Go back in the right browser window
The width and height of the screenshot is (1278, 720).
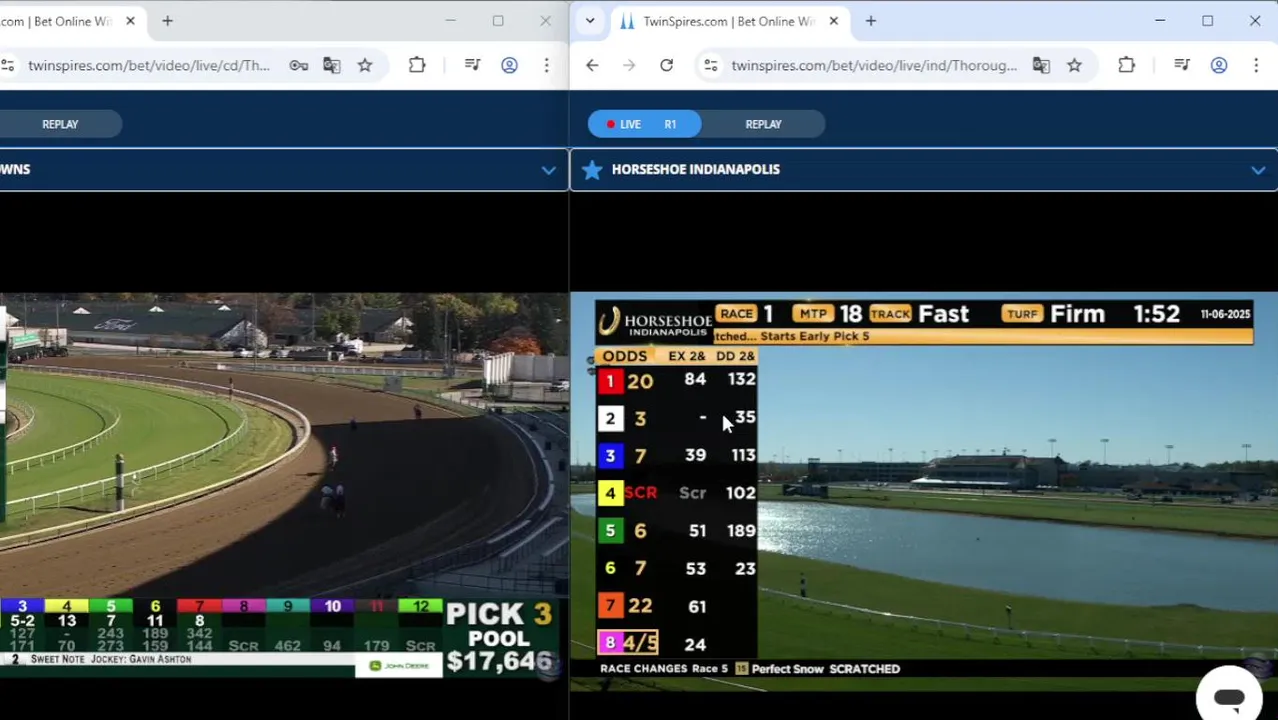point(592,65)
